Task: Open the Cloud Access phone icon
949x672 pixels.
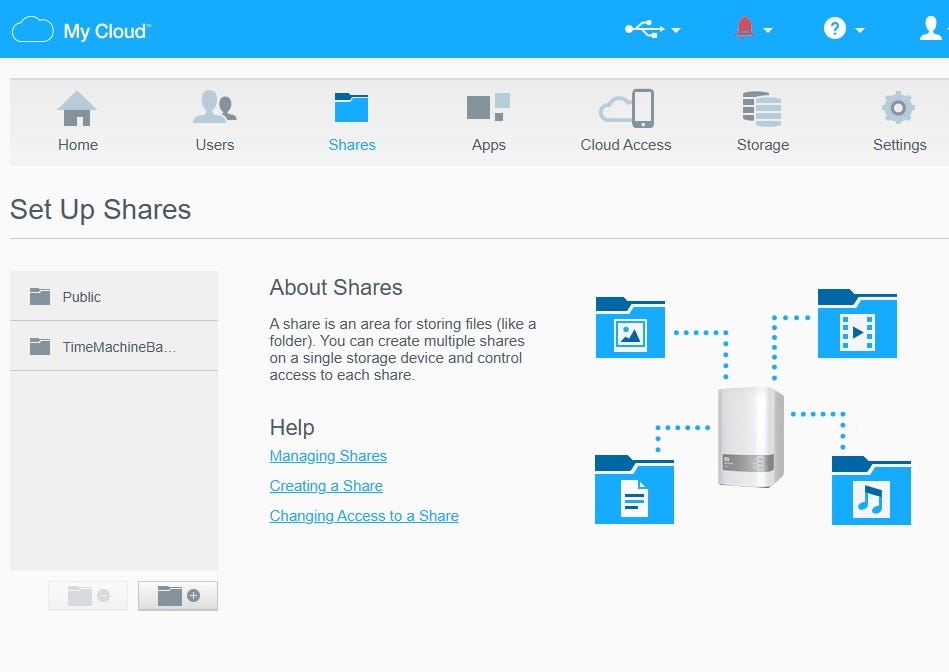Action: point(626,108)
